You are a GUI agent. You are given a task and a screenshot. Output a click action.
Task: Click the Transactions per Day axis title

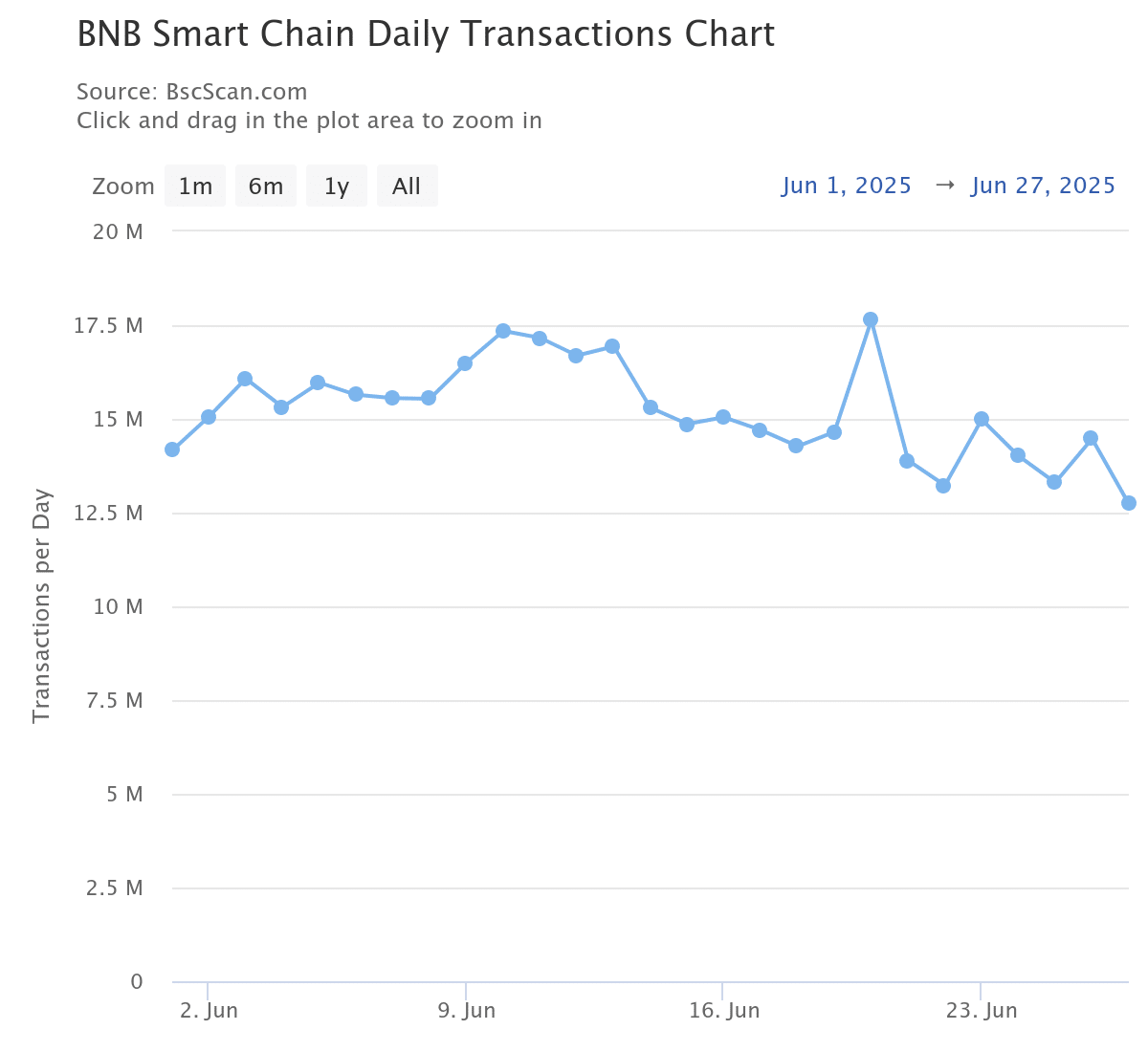[40, 606]
